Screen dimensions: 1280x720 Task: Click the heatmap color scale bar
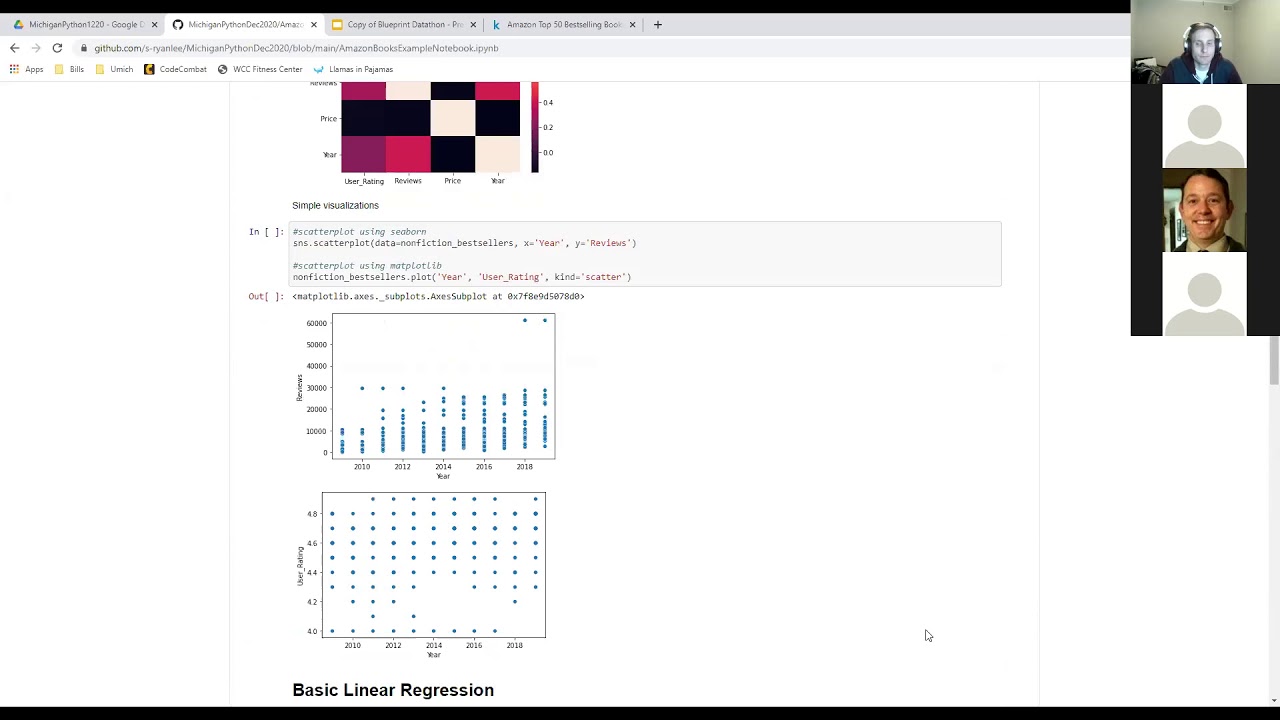pyautogui.click(x=535, y=127)
